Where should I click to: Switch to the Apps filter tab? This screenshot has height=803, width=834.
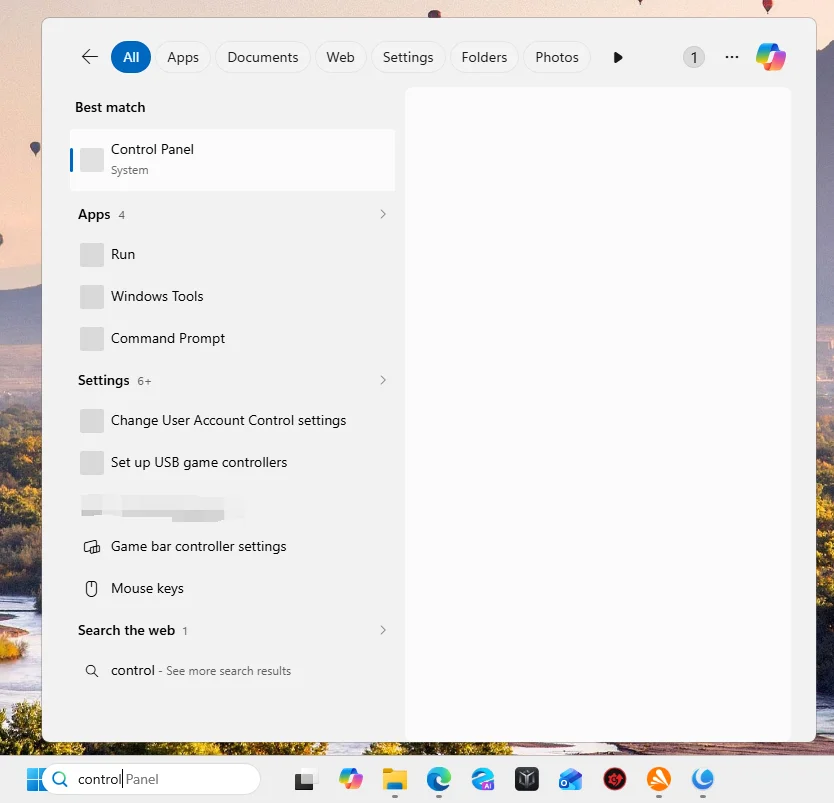click(183, 57)
